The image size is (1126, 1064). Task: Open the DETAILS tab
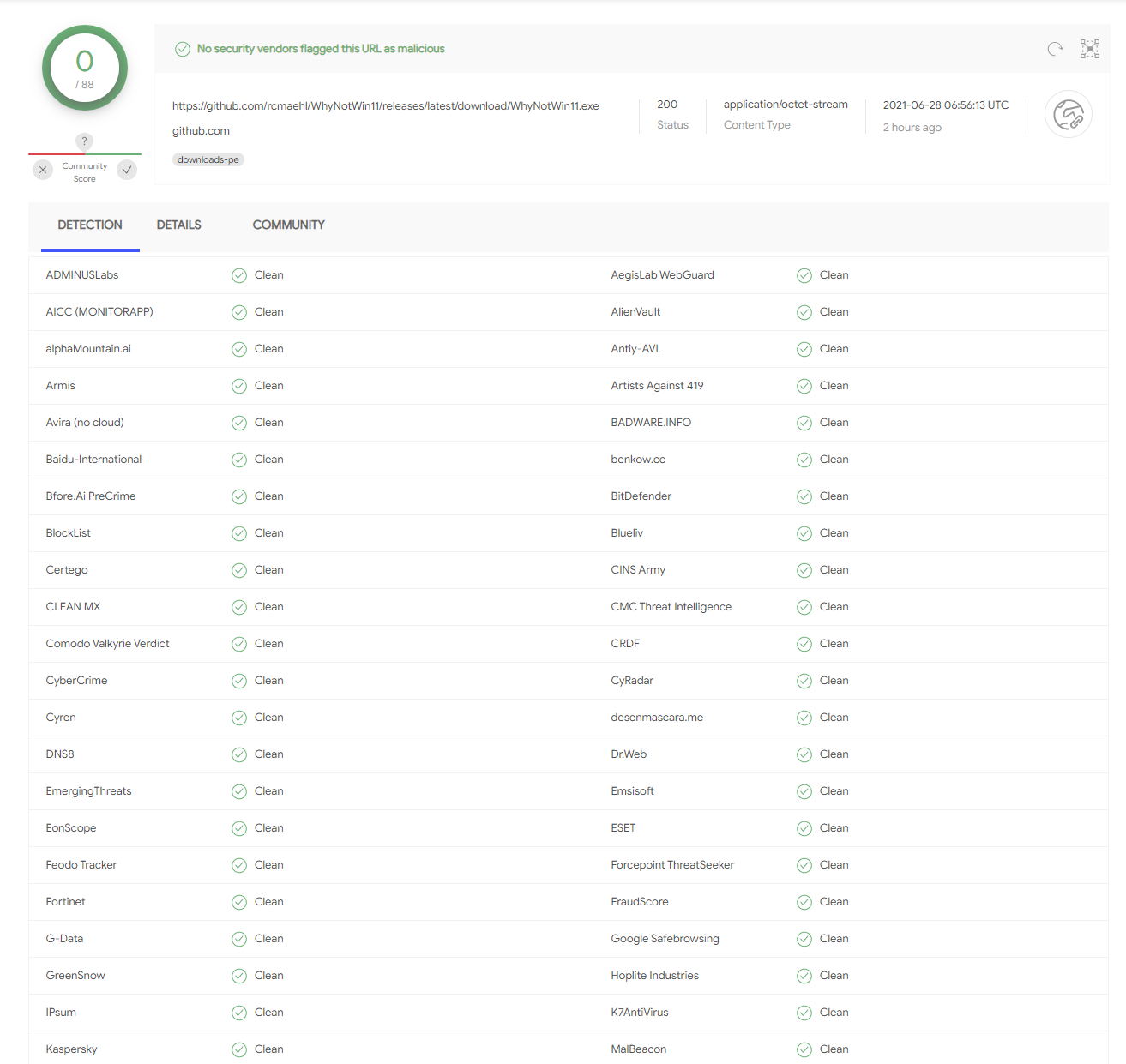[178, 225]
